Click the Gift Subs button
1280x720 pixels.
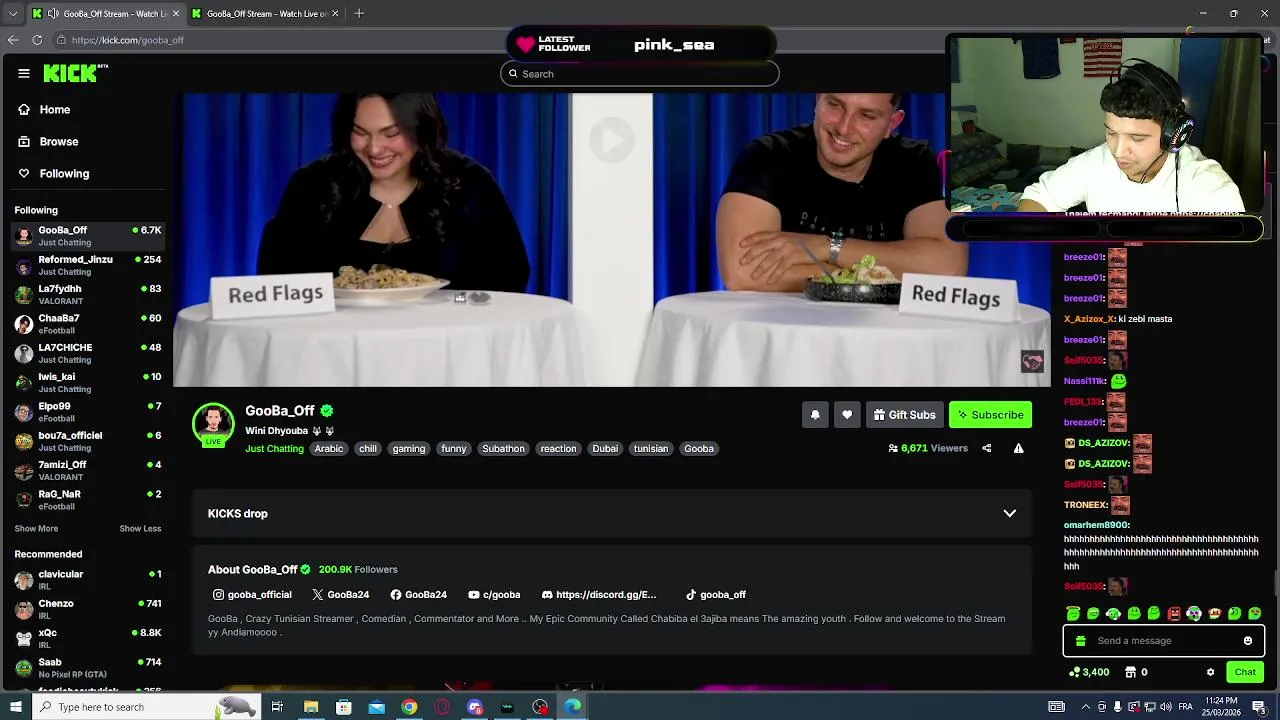[904, 415]
